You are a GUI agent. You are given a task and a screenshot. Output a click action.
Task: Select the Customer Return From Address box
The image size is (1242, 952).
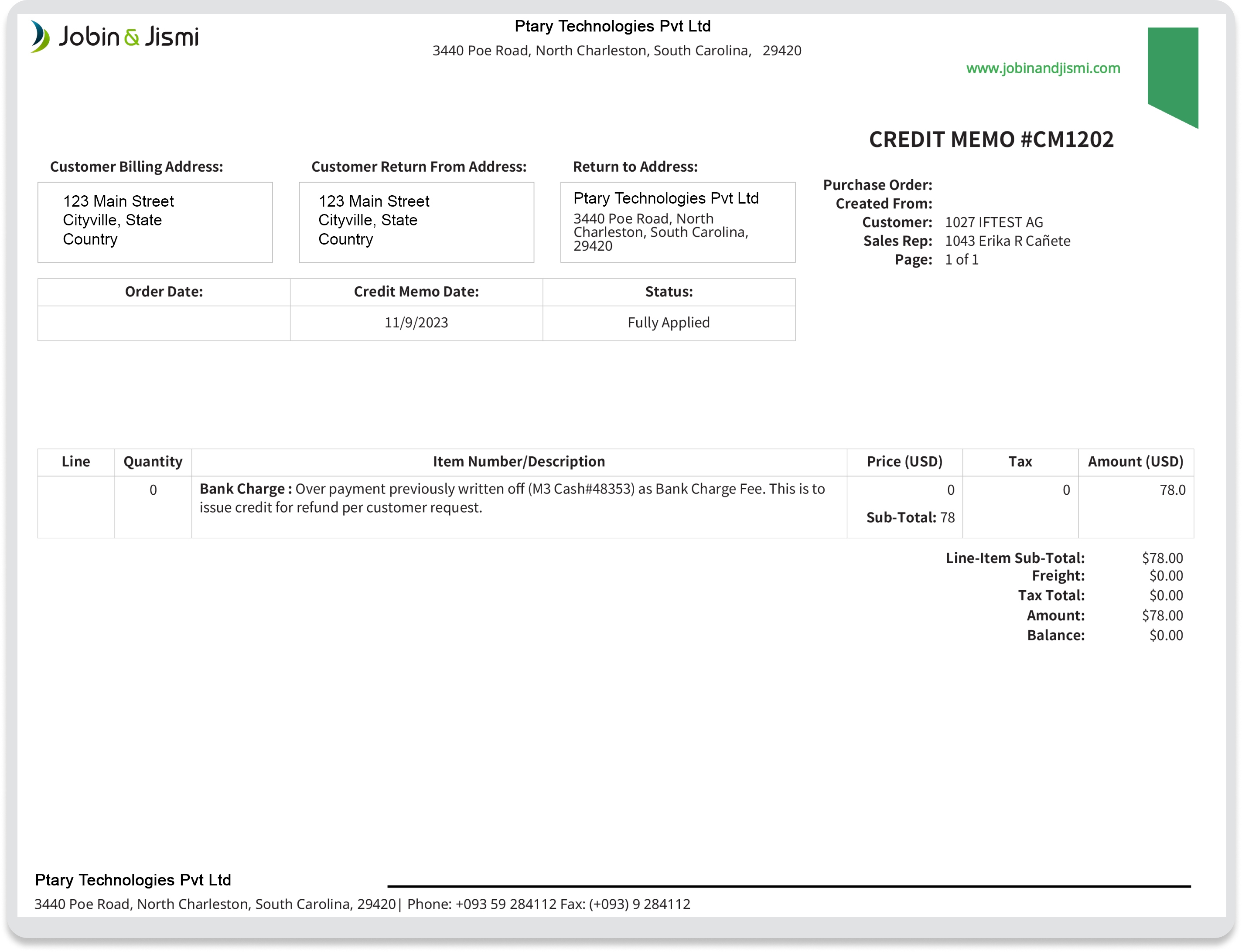pos(416,222)
